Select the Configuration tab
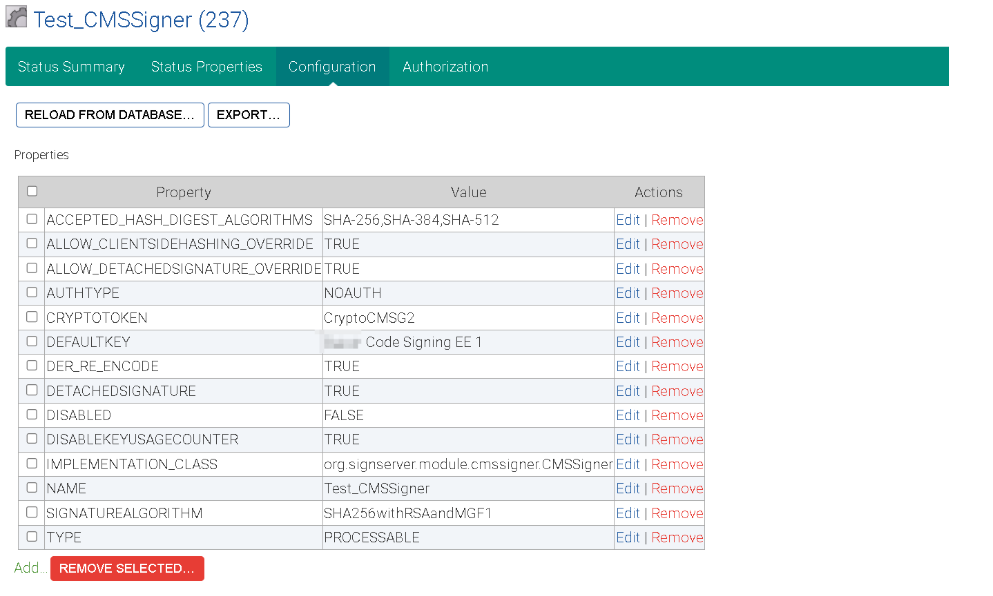993x596 pixels. click(332, 67)
